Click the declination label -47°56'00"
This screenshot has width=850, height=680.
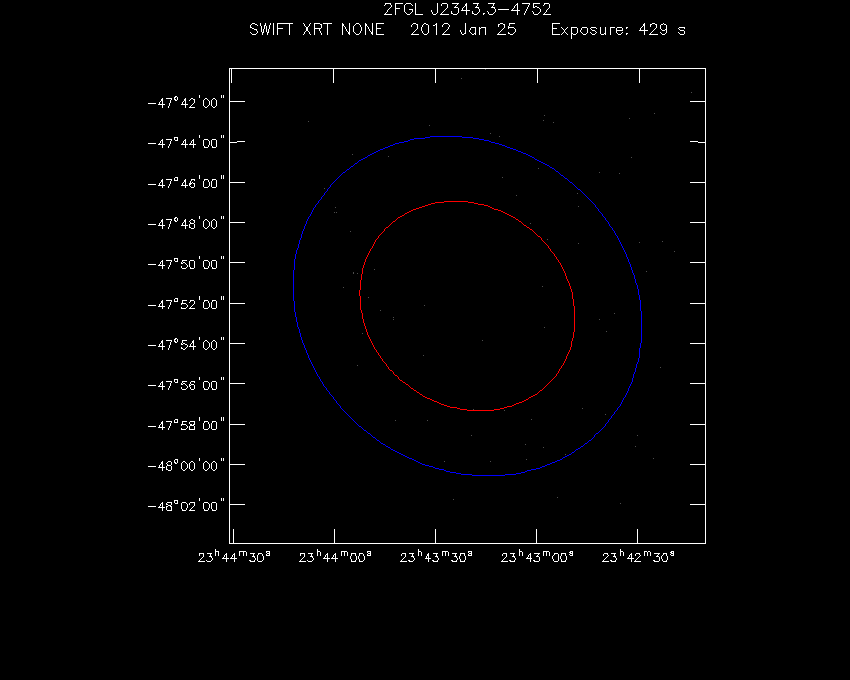[x=186, y=384]
